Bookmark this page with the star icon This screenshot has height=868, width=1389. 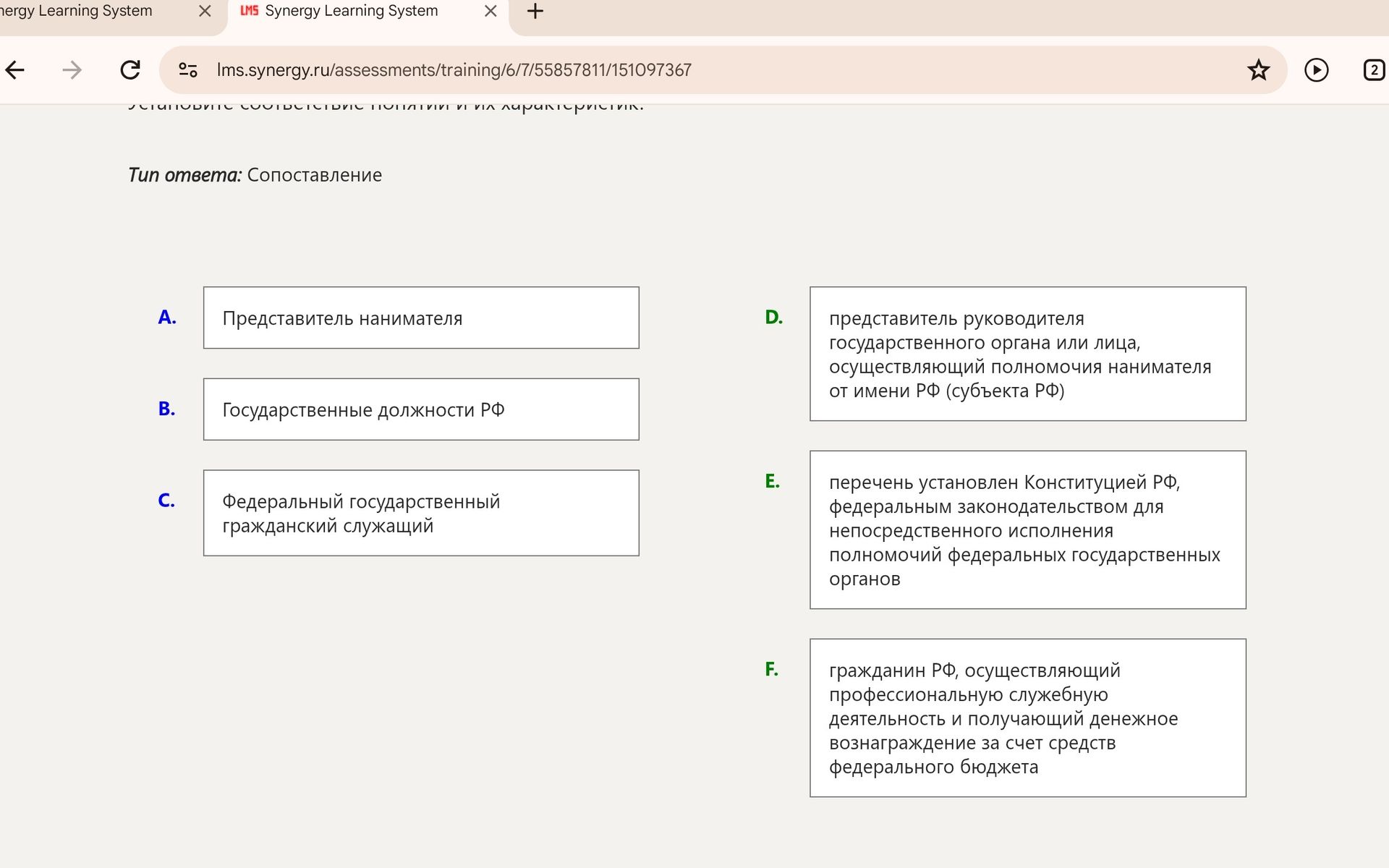[x=1259, y=70]
